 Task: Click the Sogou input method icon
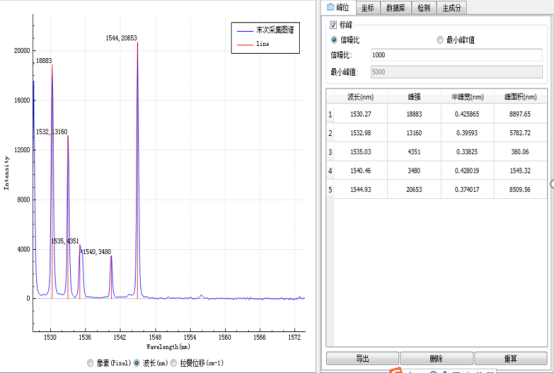coord(396,371)
